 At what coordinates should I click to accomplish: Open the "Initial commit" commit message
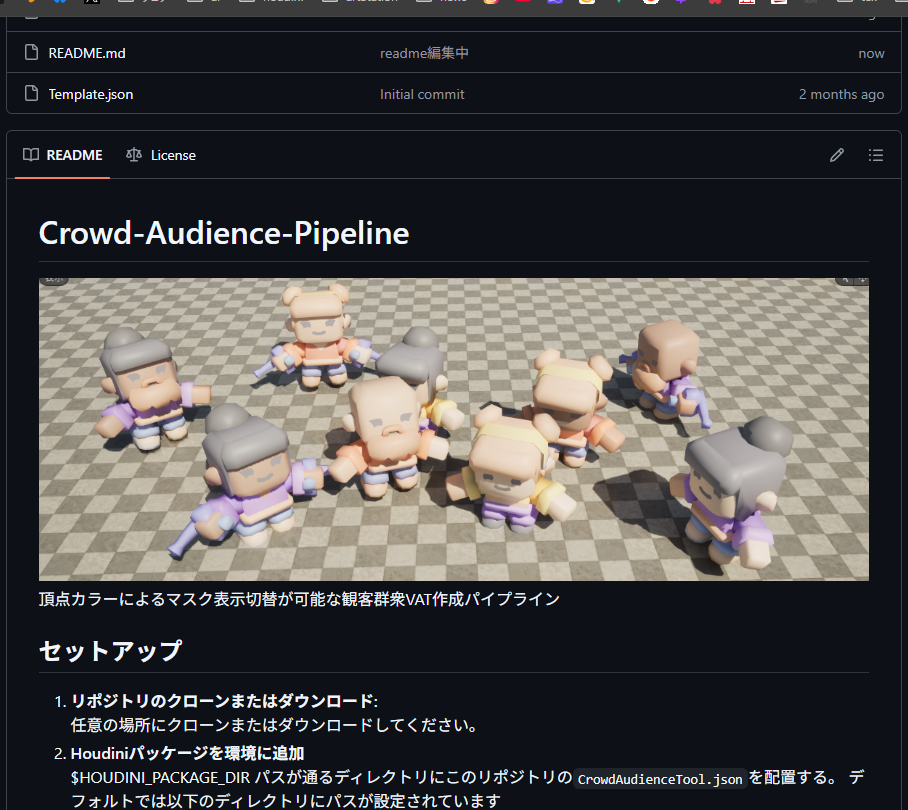(x=422, y=94)
